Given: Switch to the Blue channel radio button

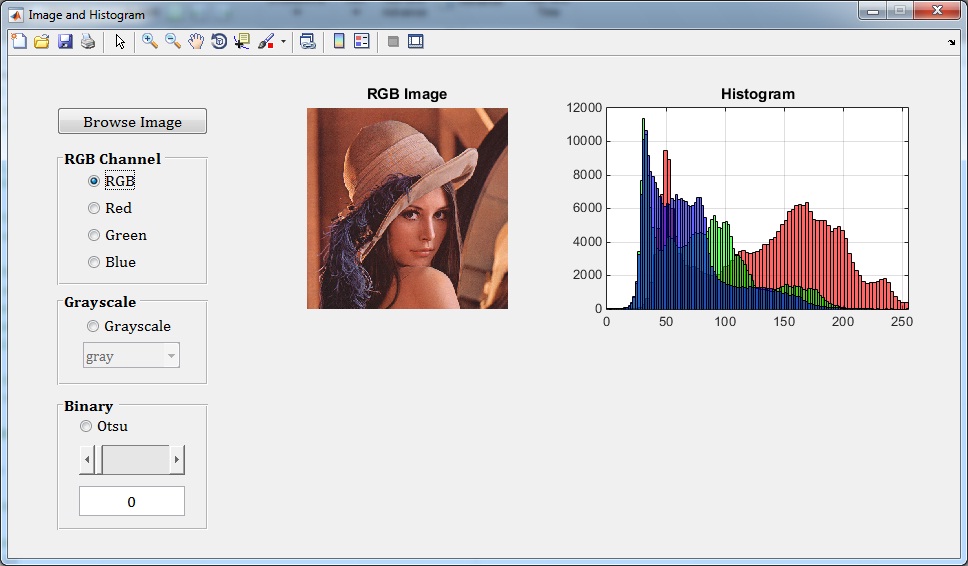Looking at the screenshot, I should point(94,262).
